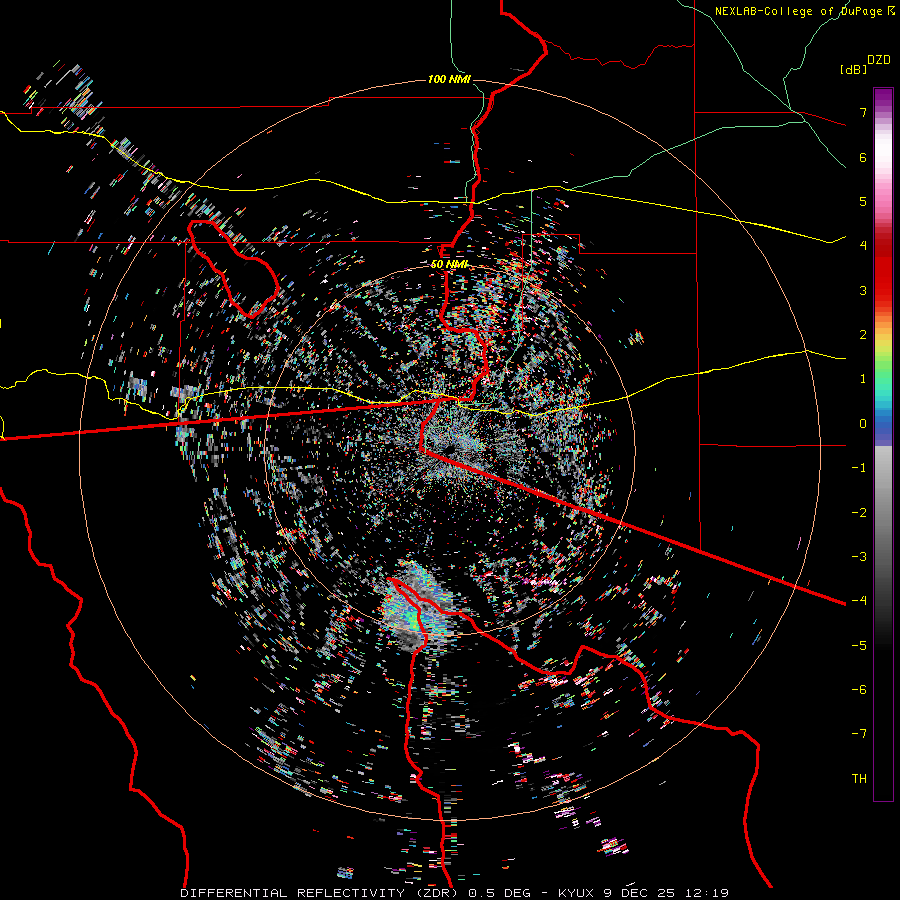Click the 3 value on color scale
The width and height of the screenshot is (900, 900).
pyautogui.click(x=863, y=290)
